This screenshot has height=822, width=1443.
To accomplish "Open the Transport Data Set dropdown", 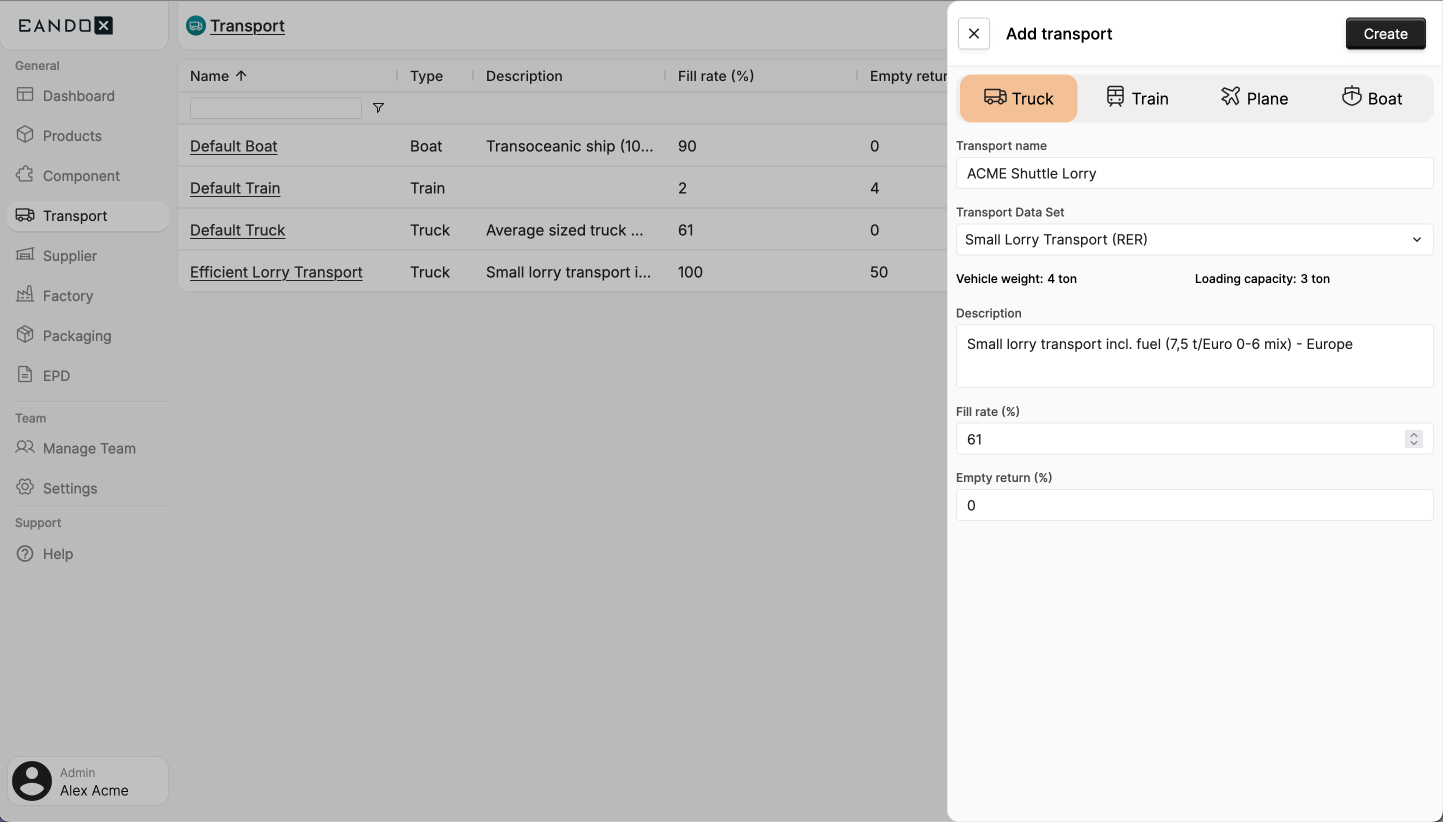I will [1194, 239].
